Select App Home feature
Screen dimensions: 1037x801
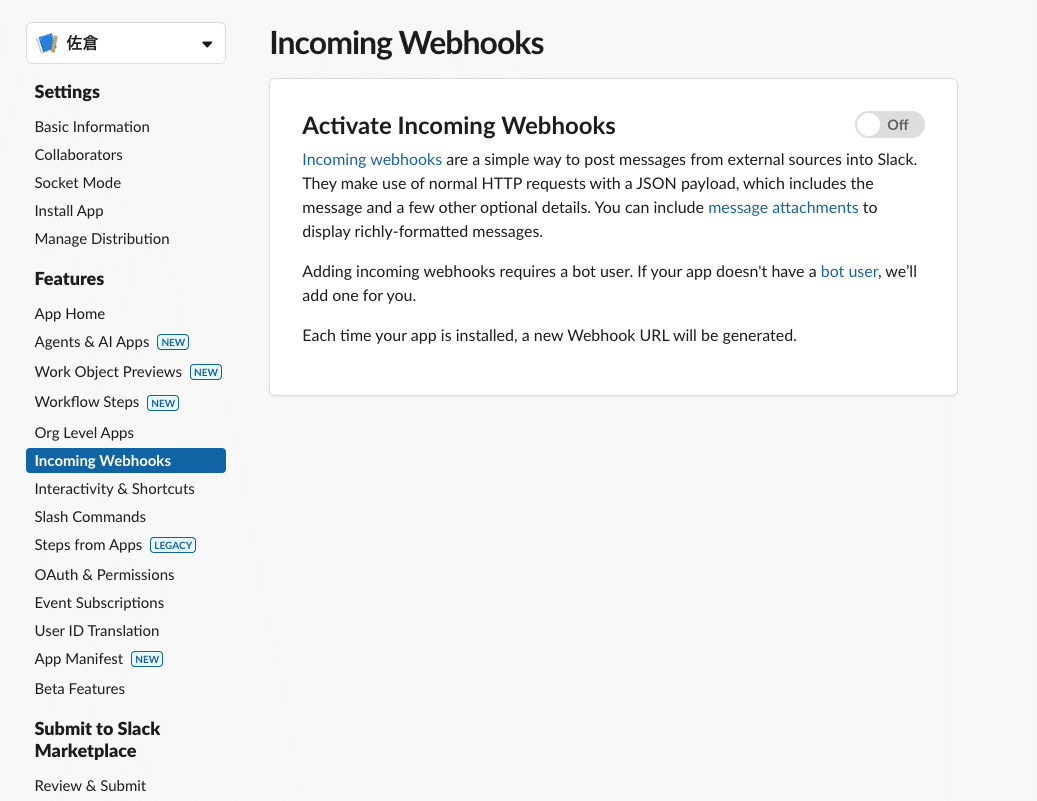pyautogui.click(x=70, y=314)
